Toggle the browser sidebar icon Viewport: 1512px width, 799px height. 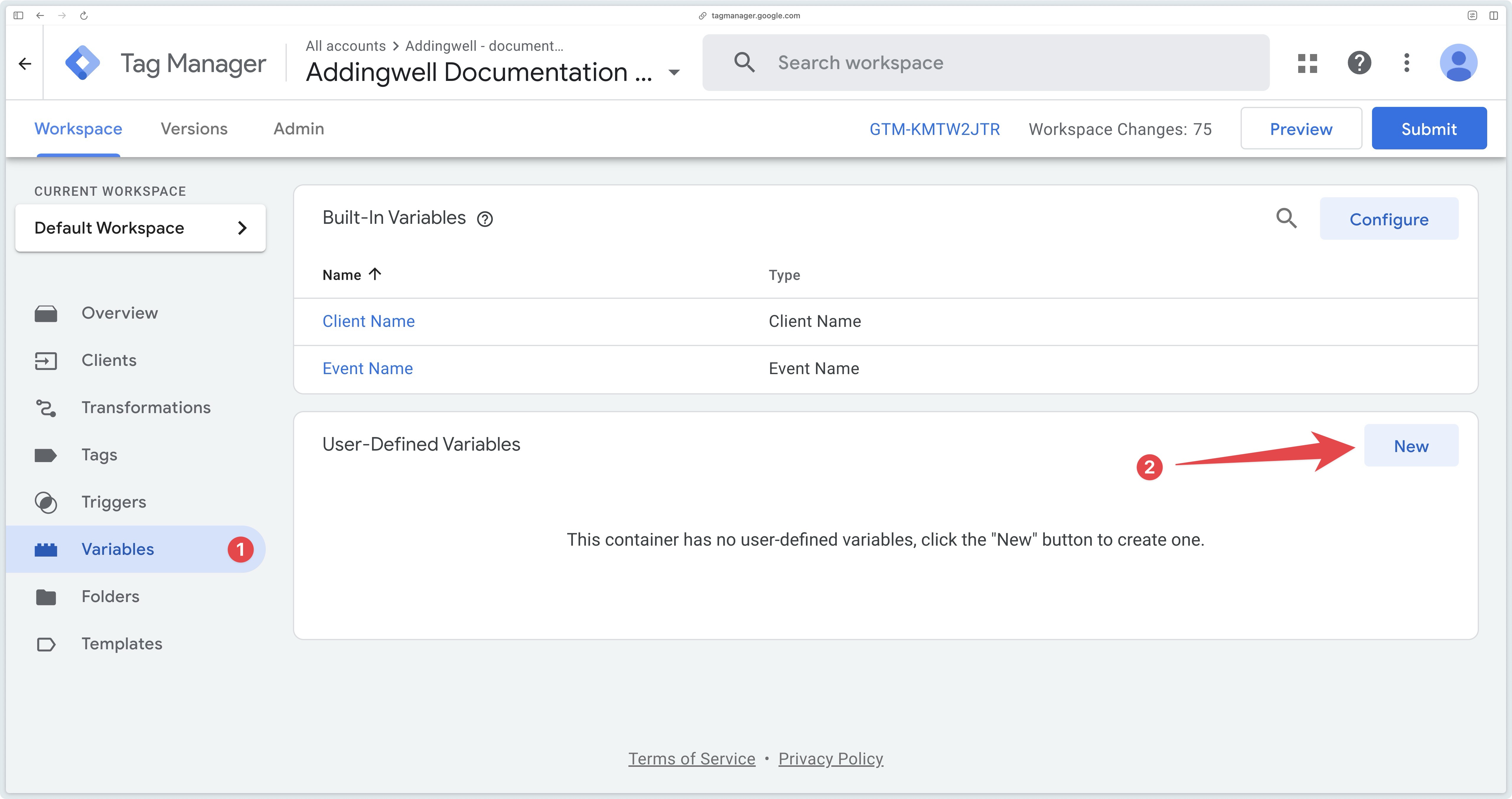click(18, 15)
